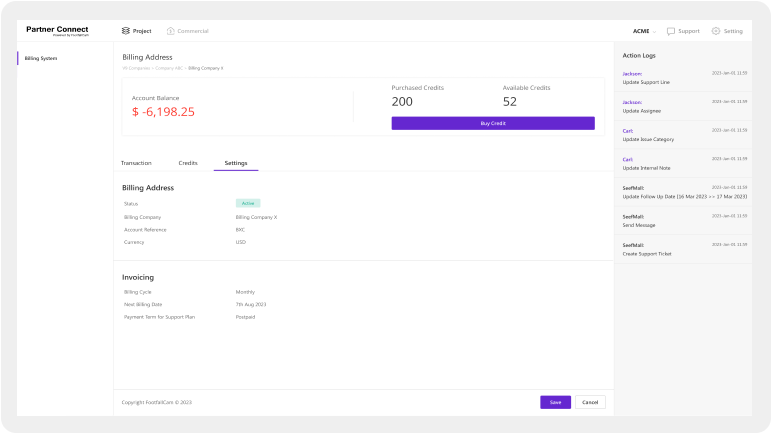Click the Monthly billing cycle value
This screenshot has width=772, height=434.
(244, 292)
